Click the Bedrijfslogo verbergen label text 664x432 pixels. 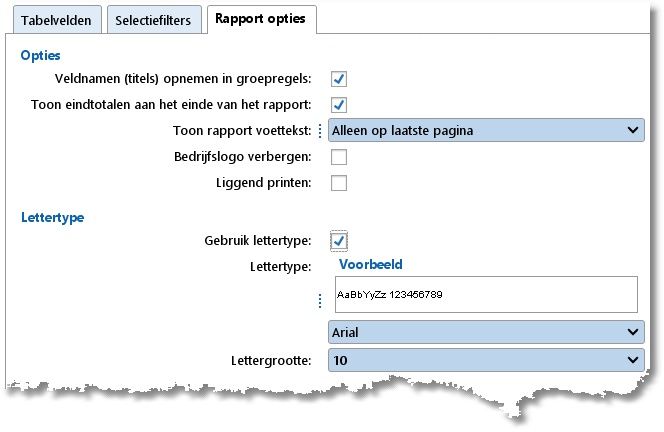pos(243,157)
